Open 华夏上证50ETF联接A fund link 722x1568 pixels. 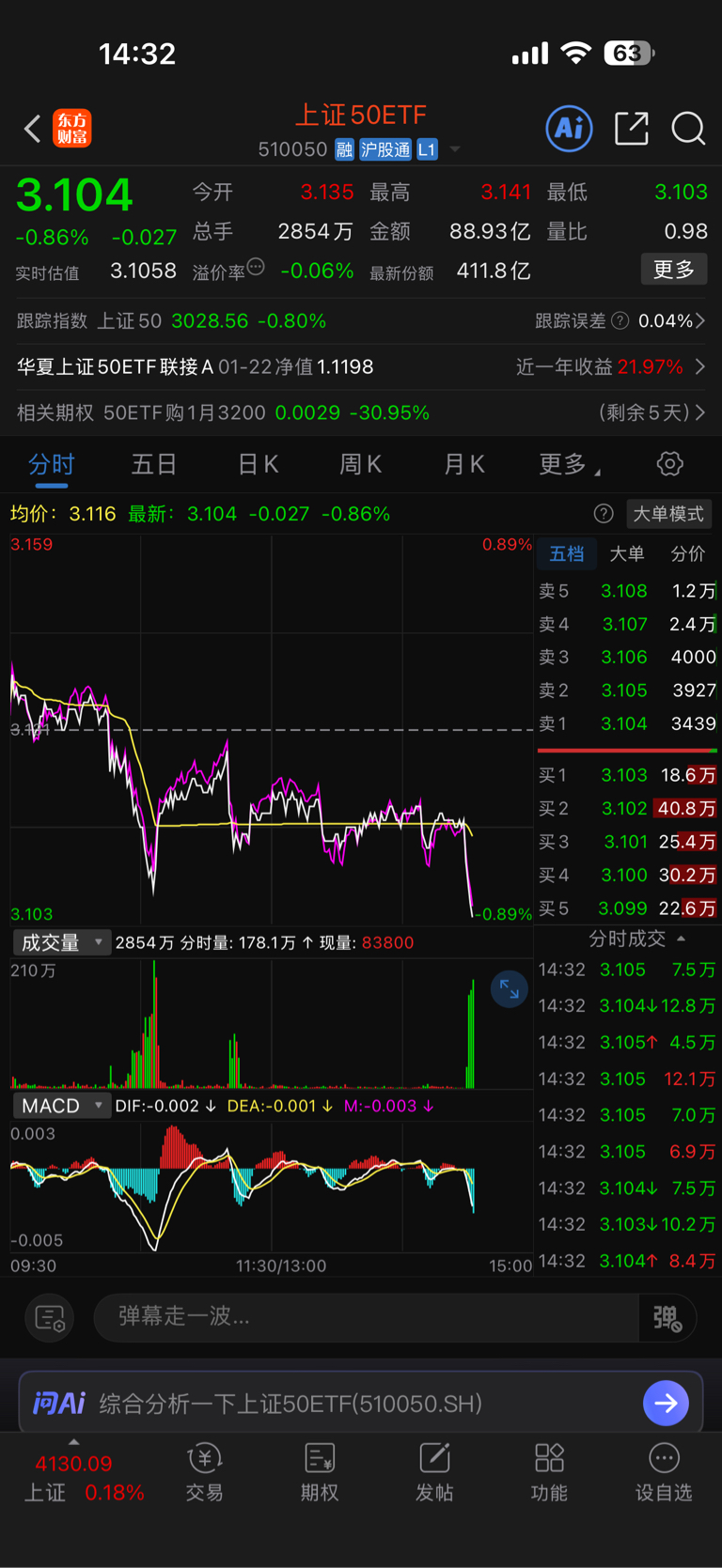coord(196,367)
